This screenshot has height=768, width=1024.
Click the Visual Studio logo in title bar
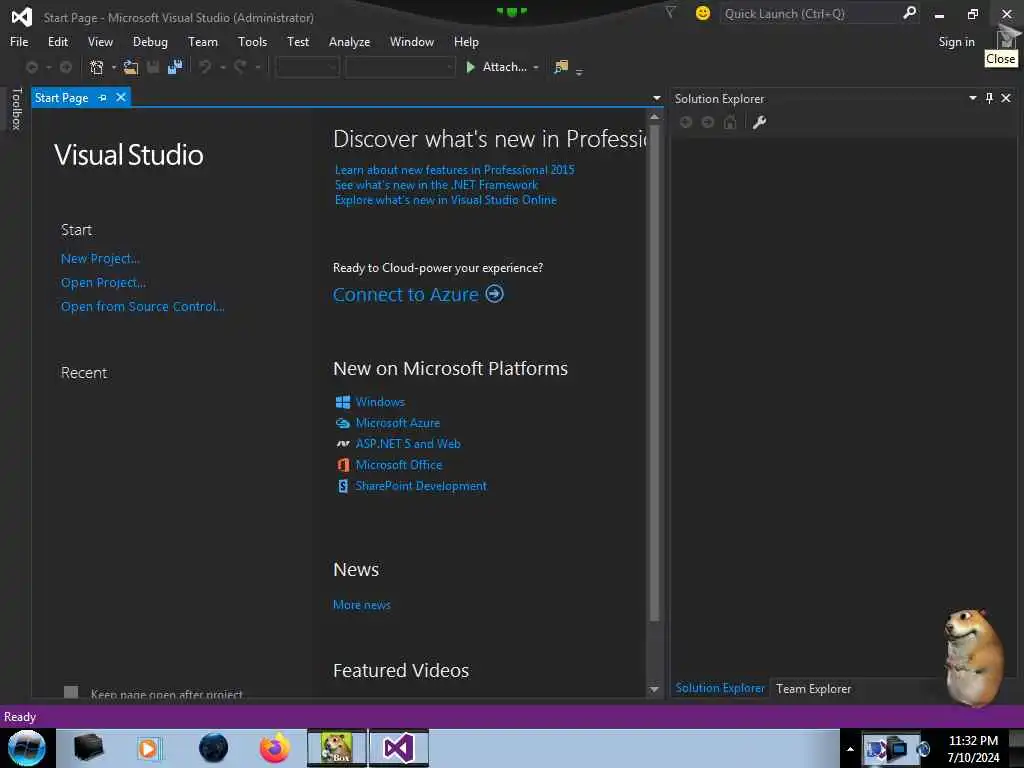22,16
